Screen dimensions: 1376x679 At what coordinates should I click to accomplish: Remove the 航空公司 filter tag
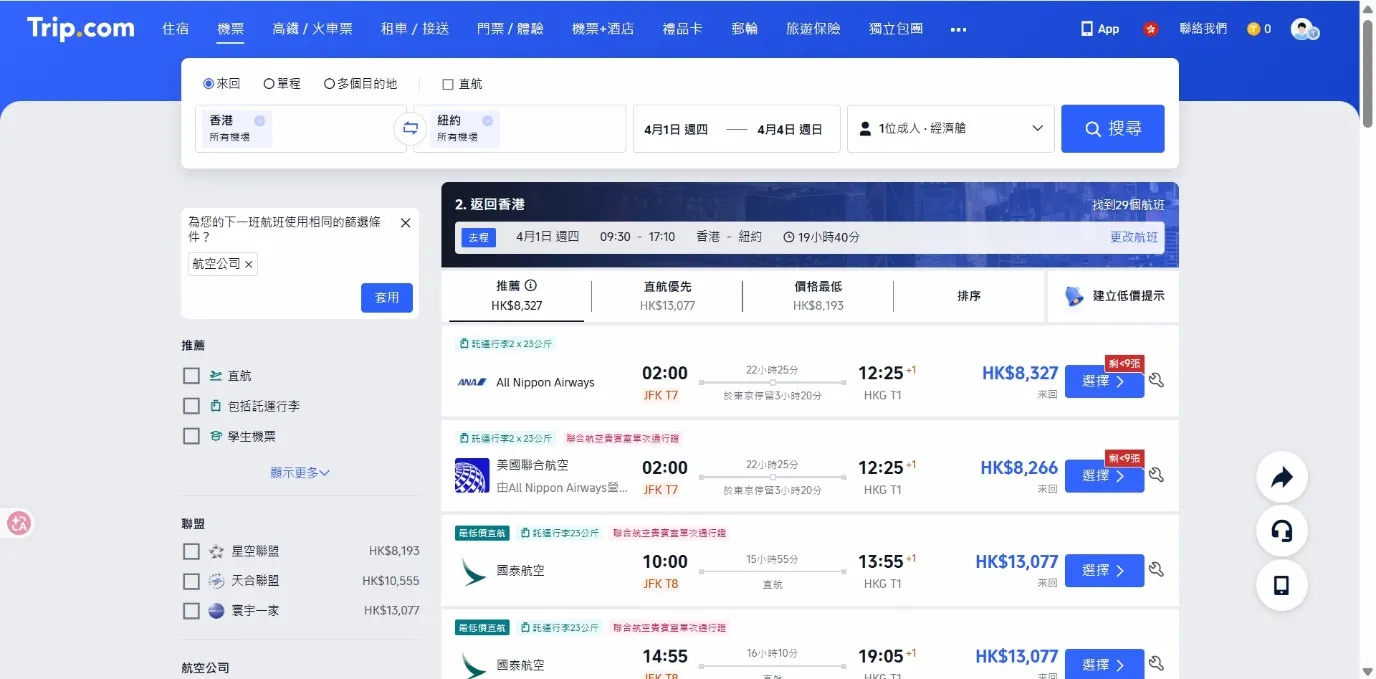(249, 264)
